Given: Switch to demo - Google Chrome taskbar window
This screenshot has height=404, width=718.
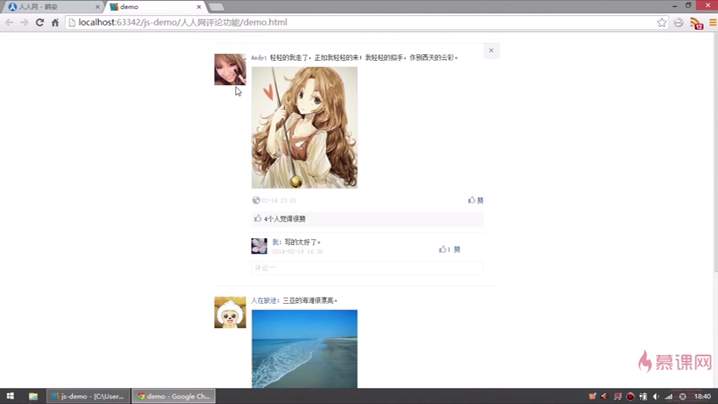Looking at the screenshot, I should [x=174, y=396].
